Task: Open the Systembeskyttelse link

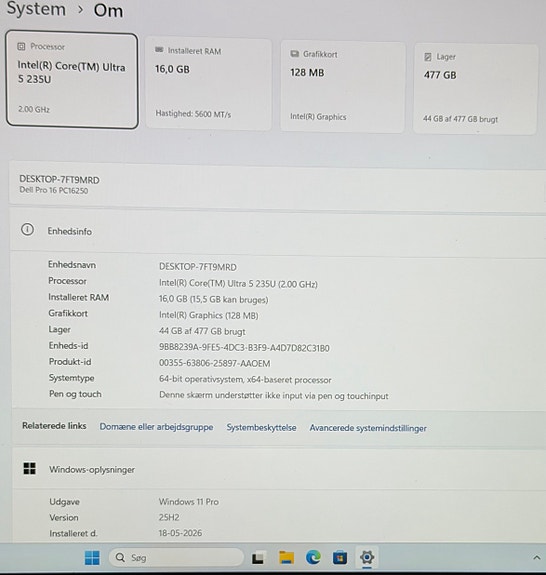Action: pyautogui.click(x=261, y=428)
